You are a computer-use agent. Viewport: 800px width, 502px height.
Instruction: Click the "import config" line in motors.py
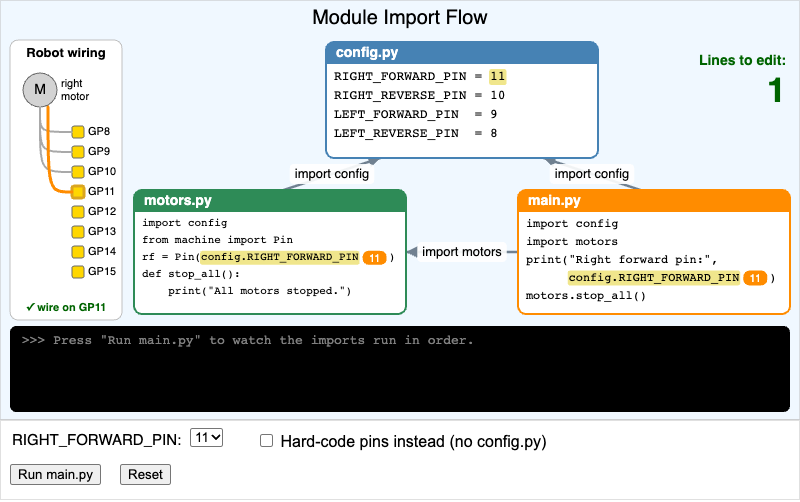(x=185, y=223)
